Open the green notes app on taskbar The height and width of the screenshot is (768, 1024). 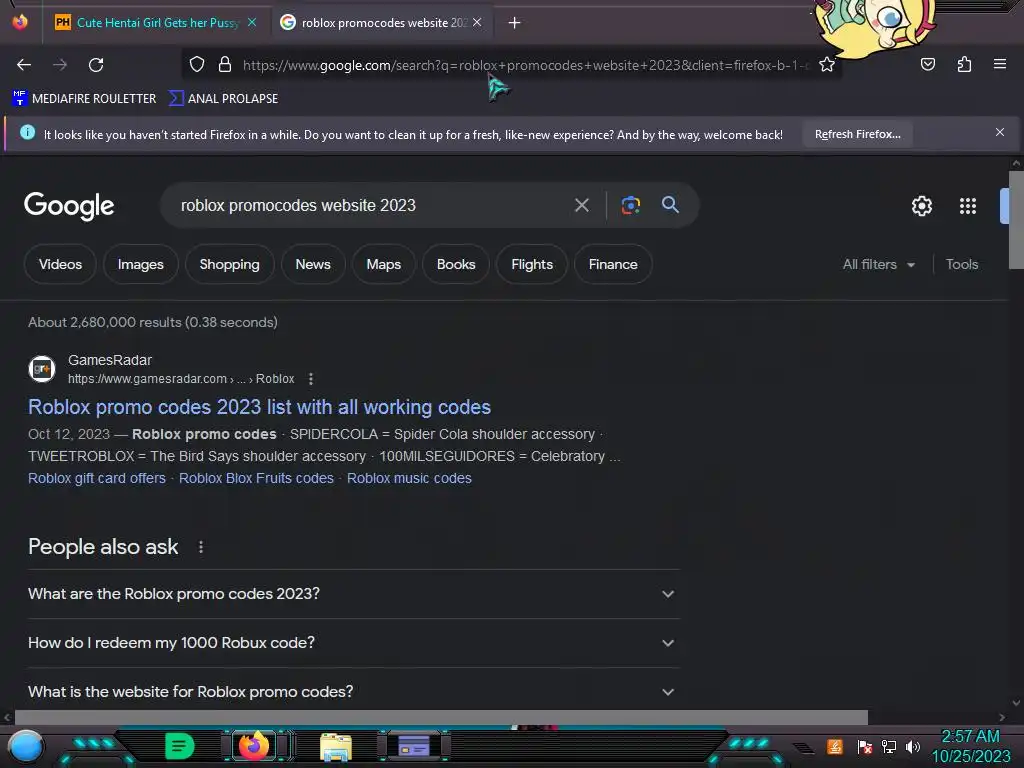pyautogui.click(x=180, y=746)
